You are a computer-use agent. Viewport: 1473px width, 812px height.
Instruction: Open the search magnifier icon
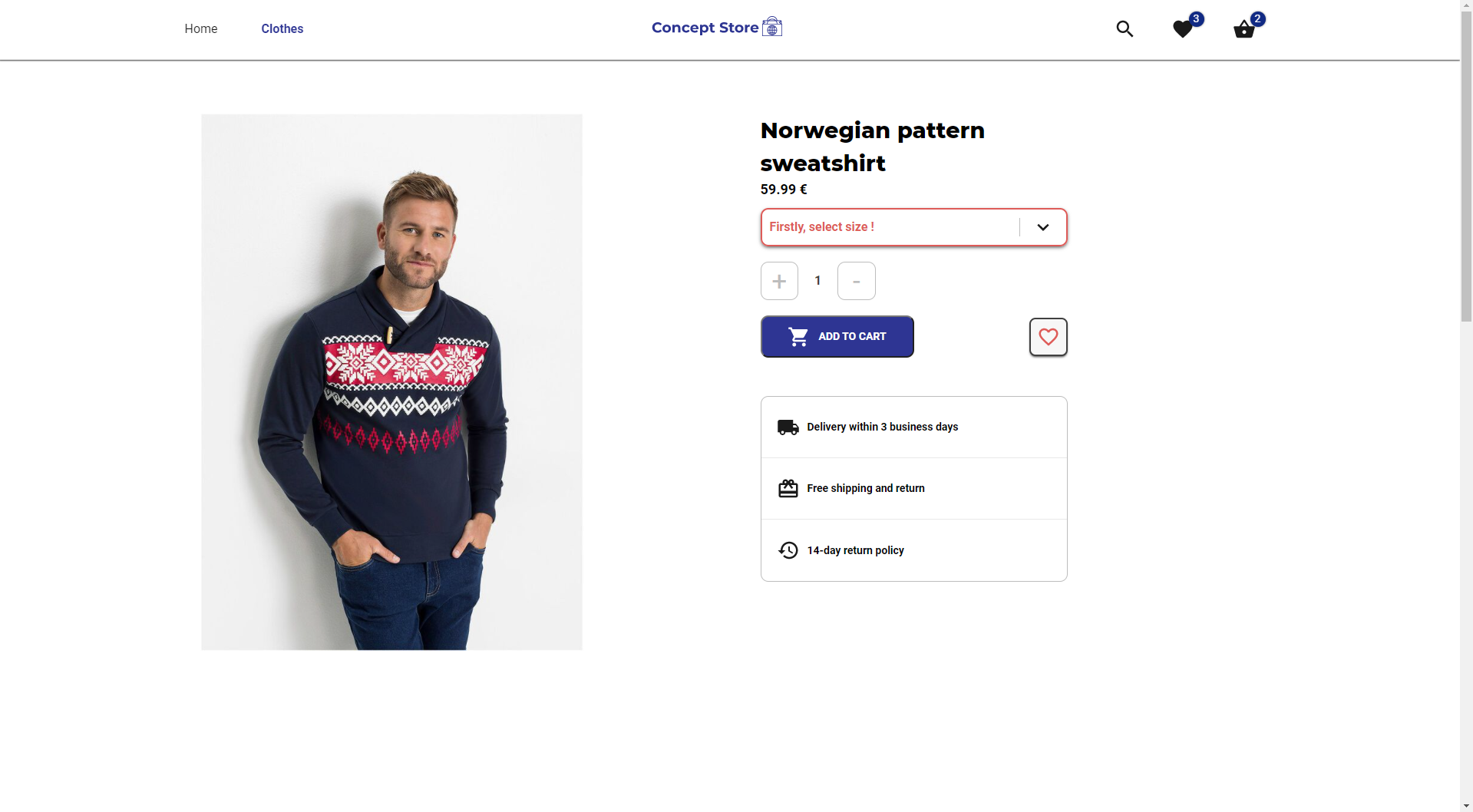[1124, 28]
